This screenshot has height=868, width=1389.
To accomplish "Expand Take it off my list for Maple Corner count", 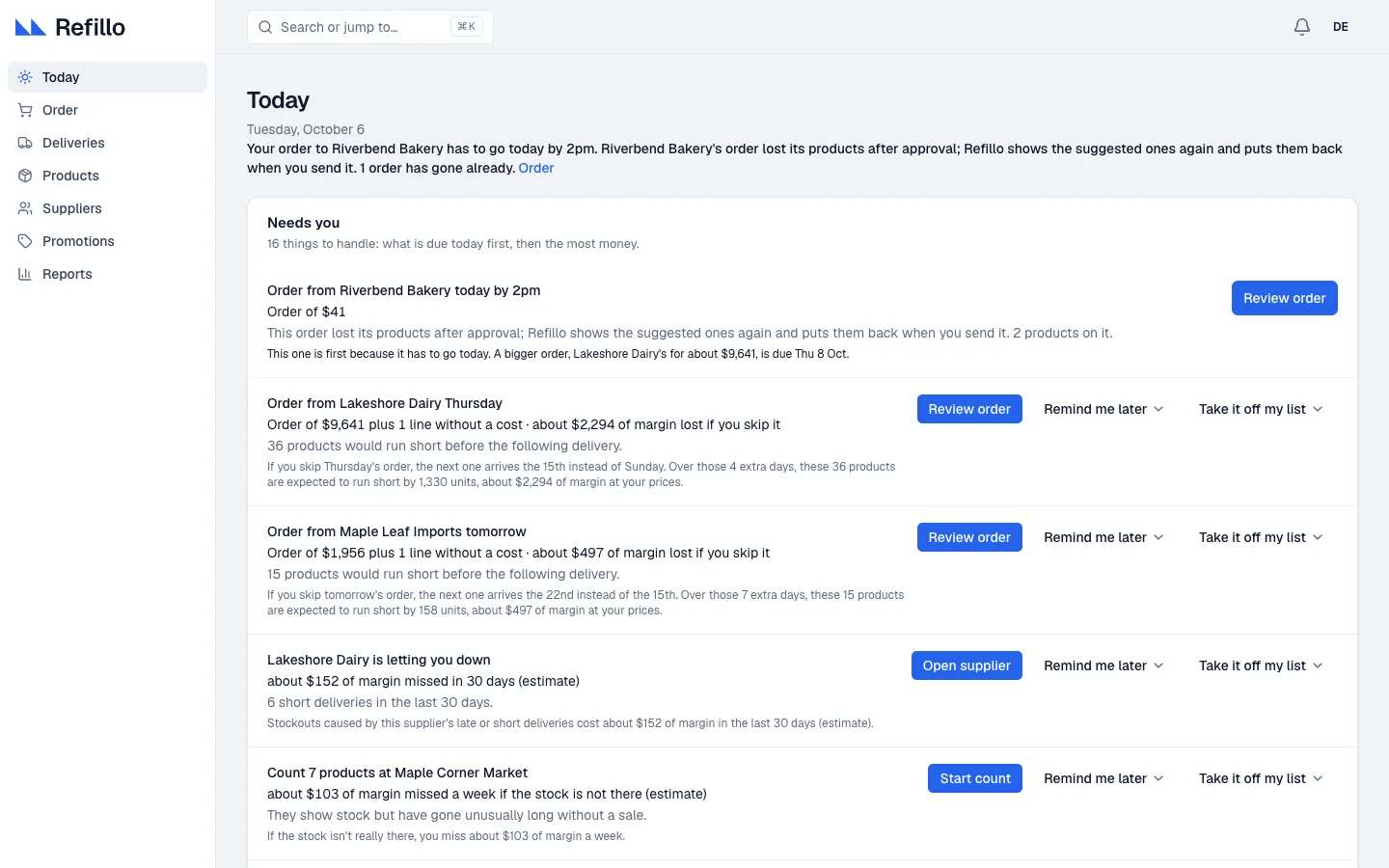I will coord(1261,778).
